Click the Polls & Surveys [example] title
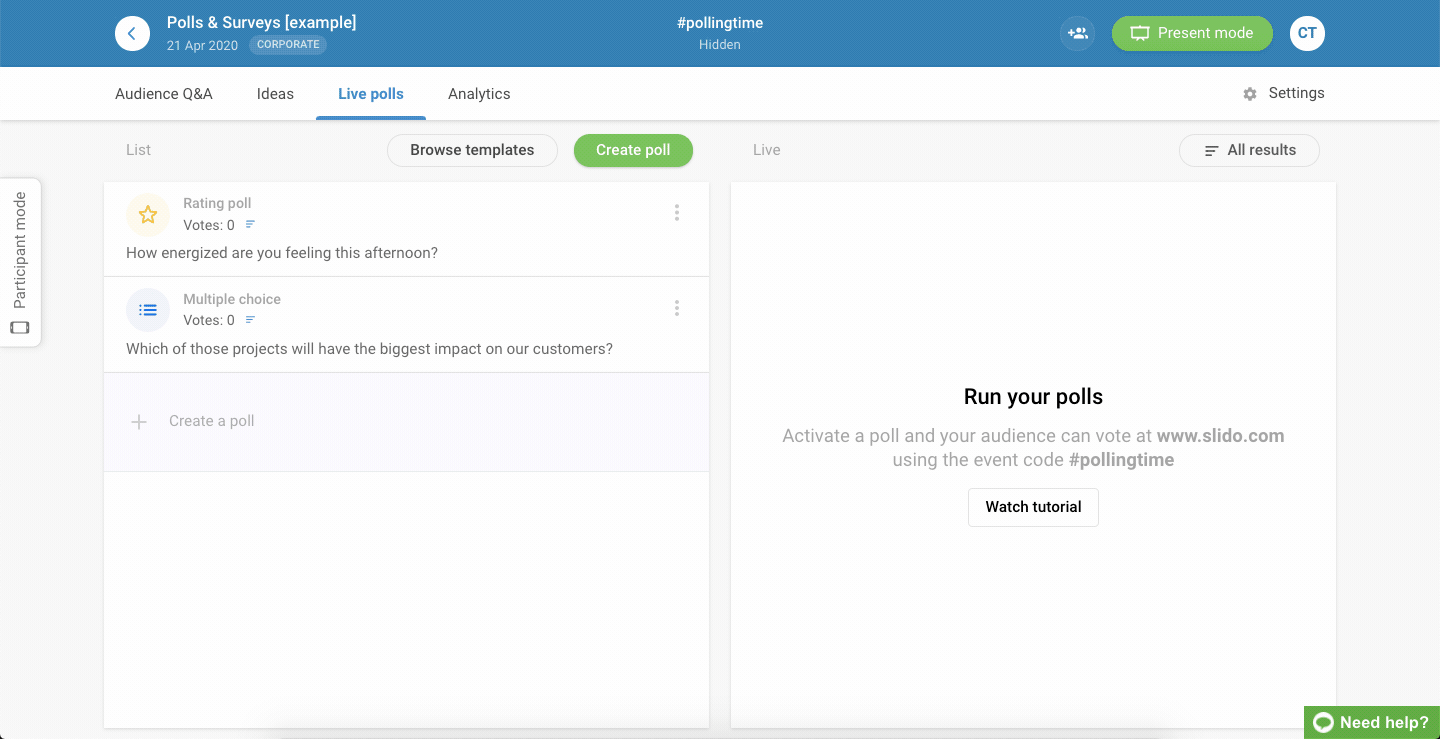The image size is (1440, 739). pos(261,22)
